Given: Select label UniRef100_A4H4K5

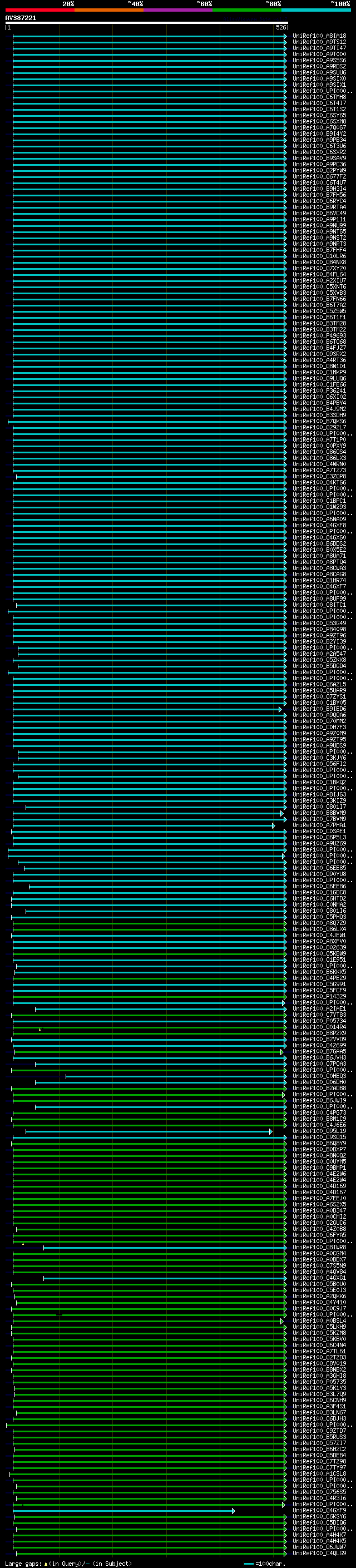Looking at the screenshot, I should pyautogui.click(x=319, y=1541).
